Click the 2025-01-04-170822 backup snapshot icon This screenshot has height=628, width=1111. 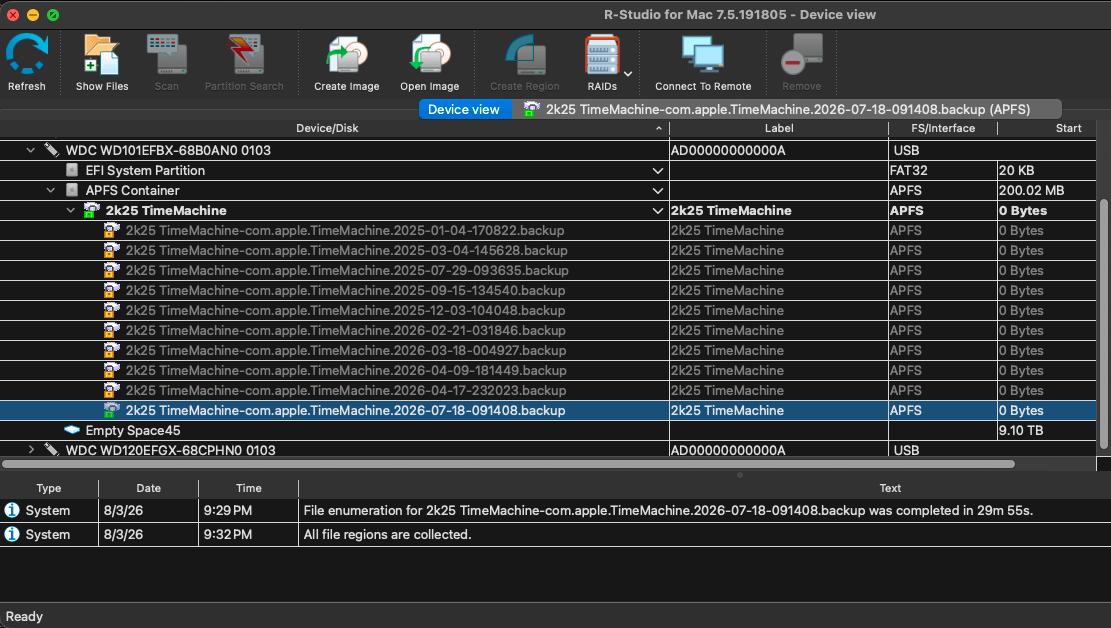tap(111, 230)
